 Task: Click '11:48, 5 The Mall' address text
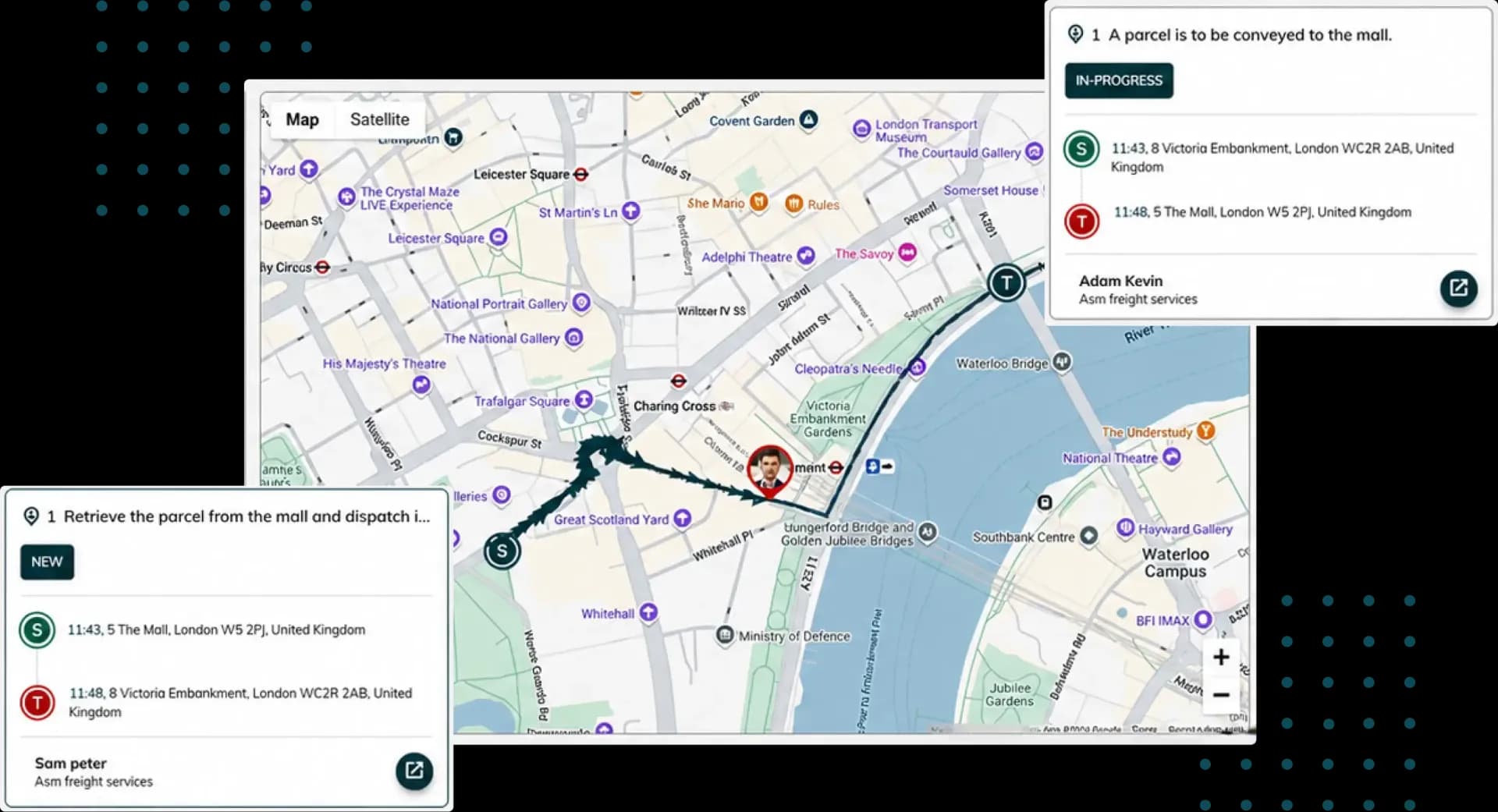coord(1262,212)
